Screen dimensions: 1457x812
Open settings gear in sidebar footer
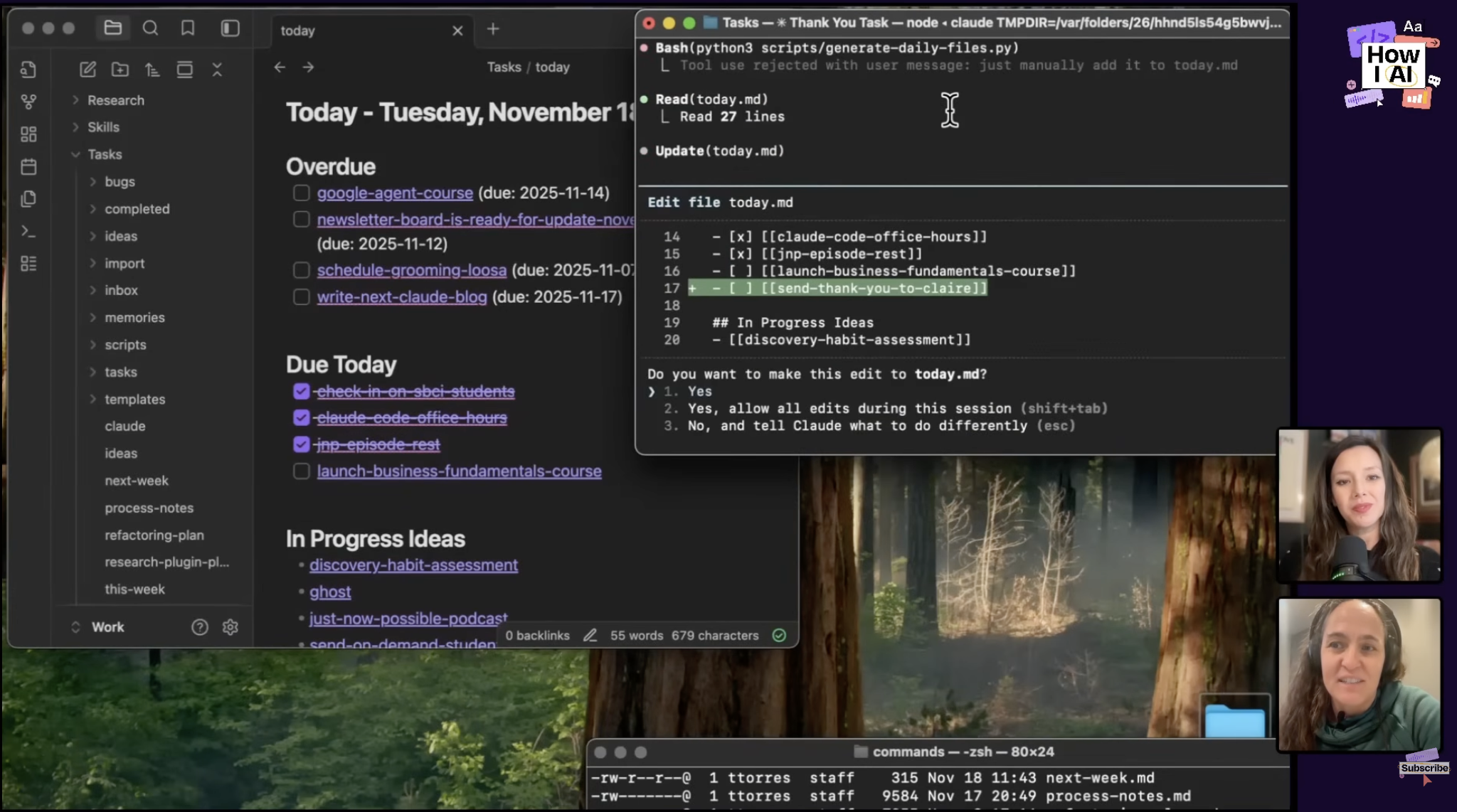[x=230, y=627]
